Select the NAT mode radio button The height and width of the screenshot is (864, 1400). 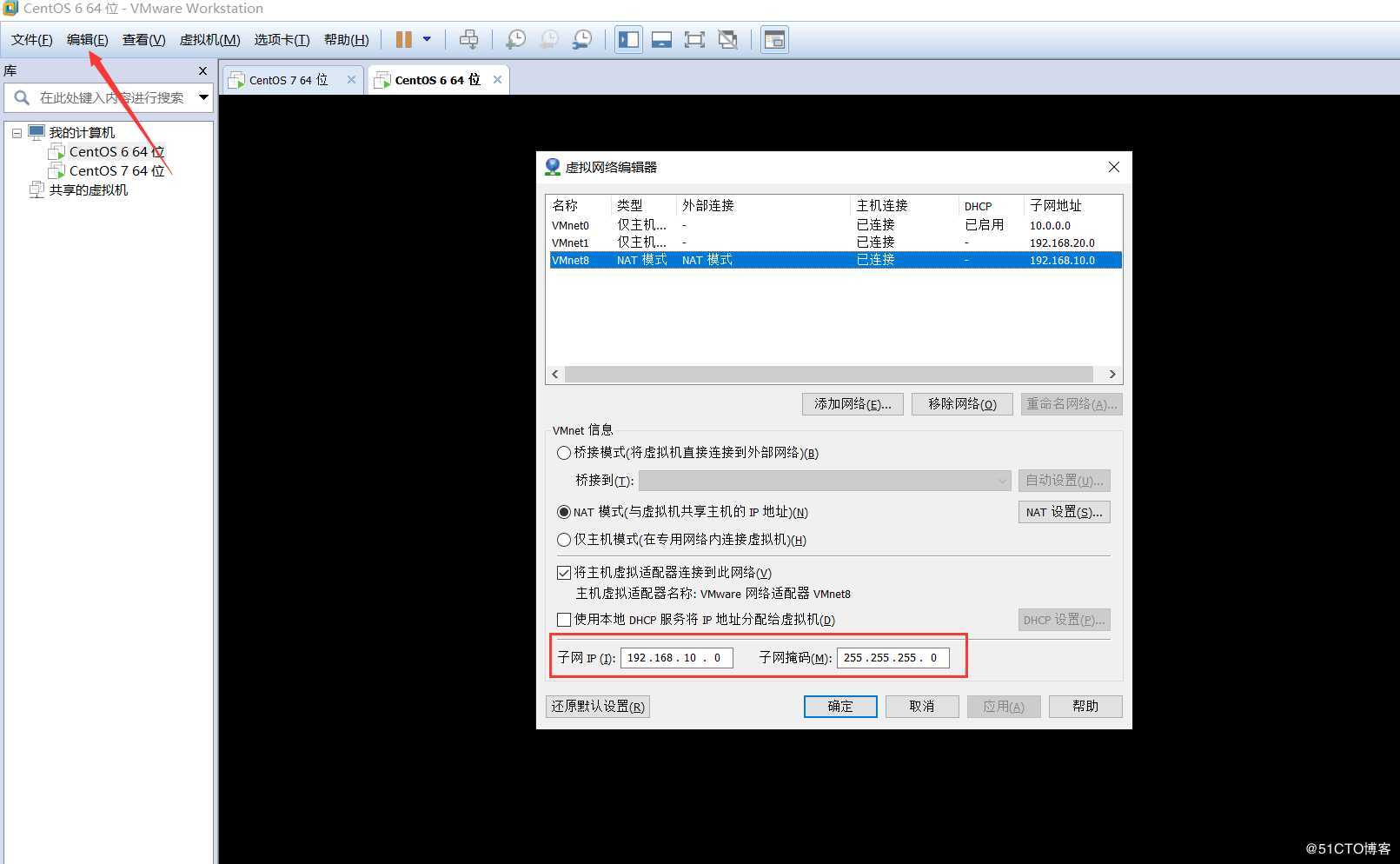tap(563, 512)
